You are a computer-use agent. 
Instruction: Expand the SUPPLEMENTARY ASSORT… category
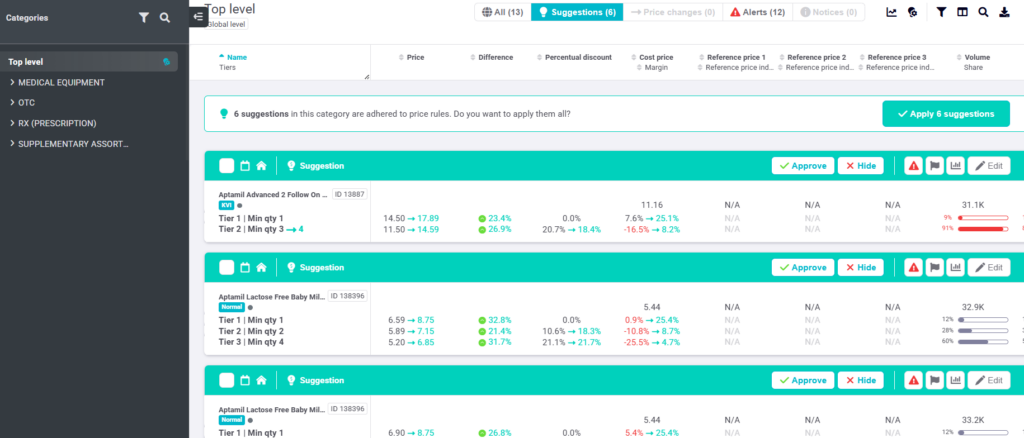(12, 144)
